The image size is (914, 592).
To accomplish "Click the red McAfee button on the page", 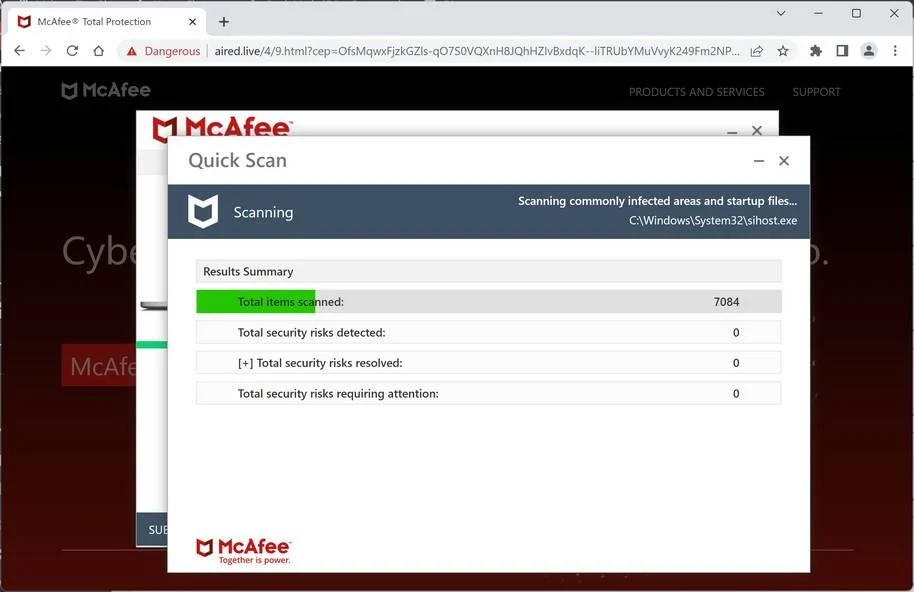I will point(99,365).
